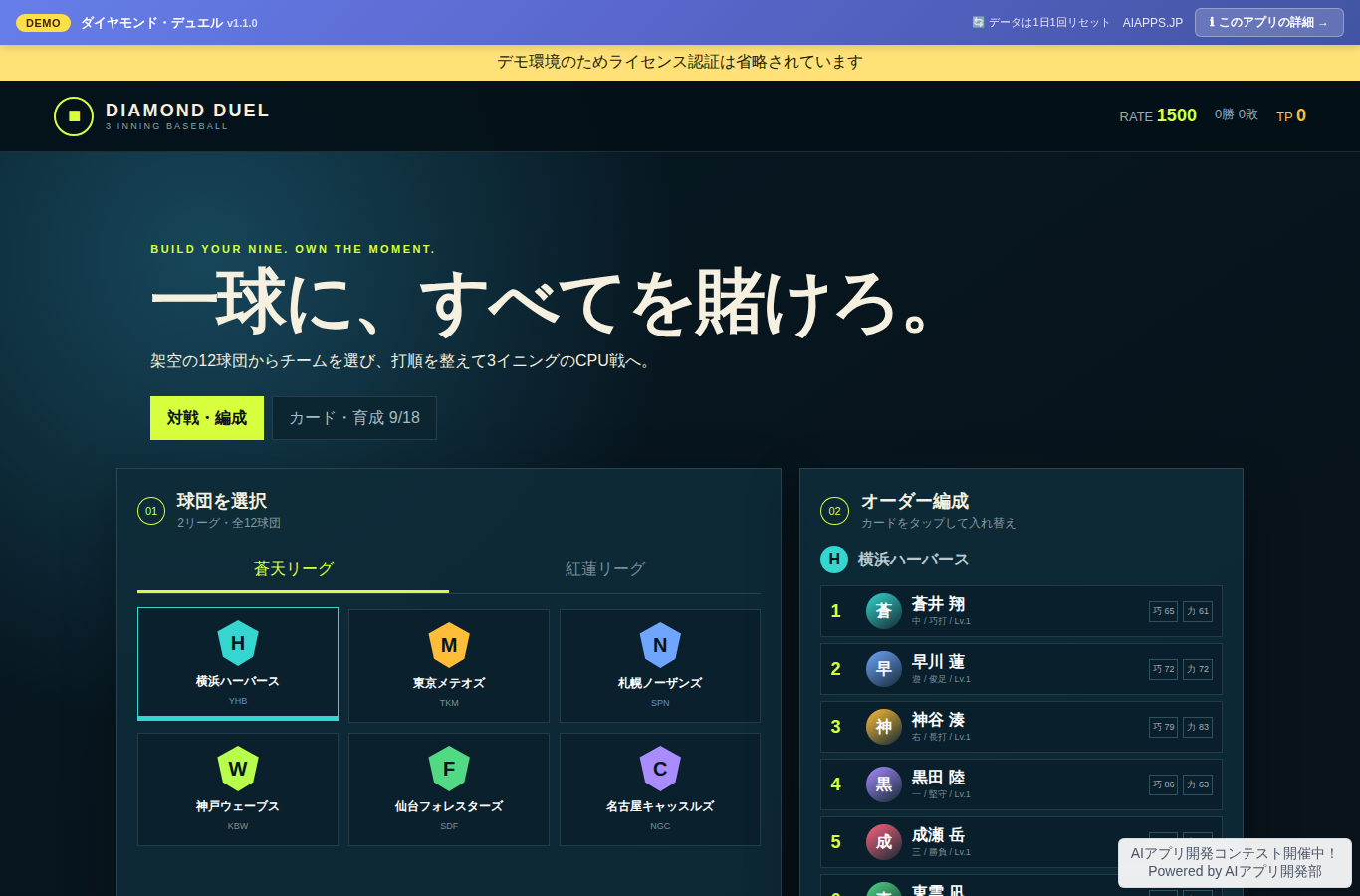Select the Kobe Waves W shield icon

[x=238, y=769]
